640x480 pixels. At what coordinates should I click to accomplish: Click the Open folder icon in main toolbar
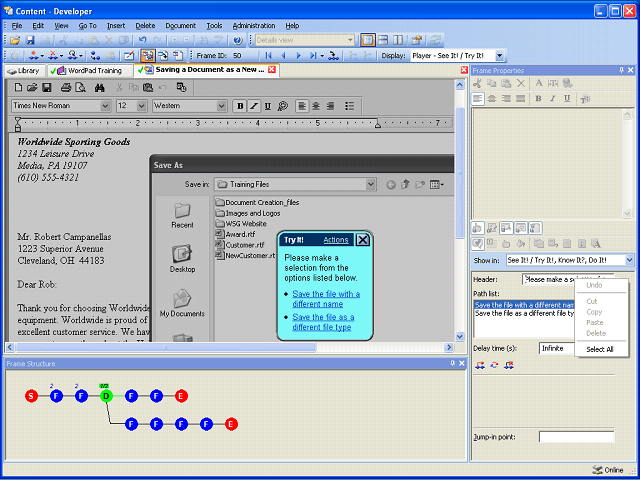click(15, 40)
